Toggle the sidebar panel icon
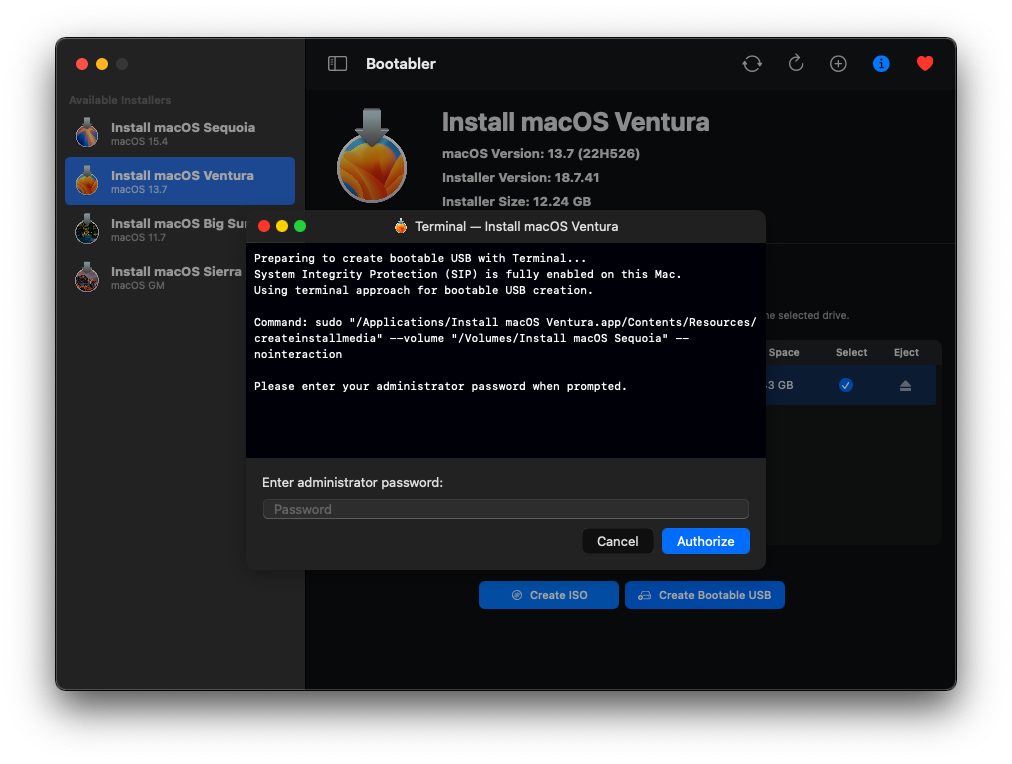This screenshot has width=1012, height=764. click(x=338, y=63)
